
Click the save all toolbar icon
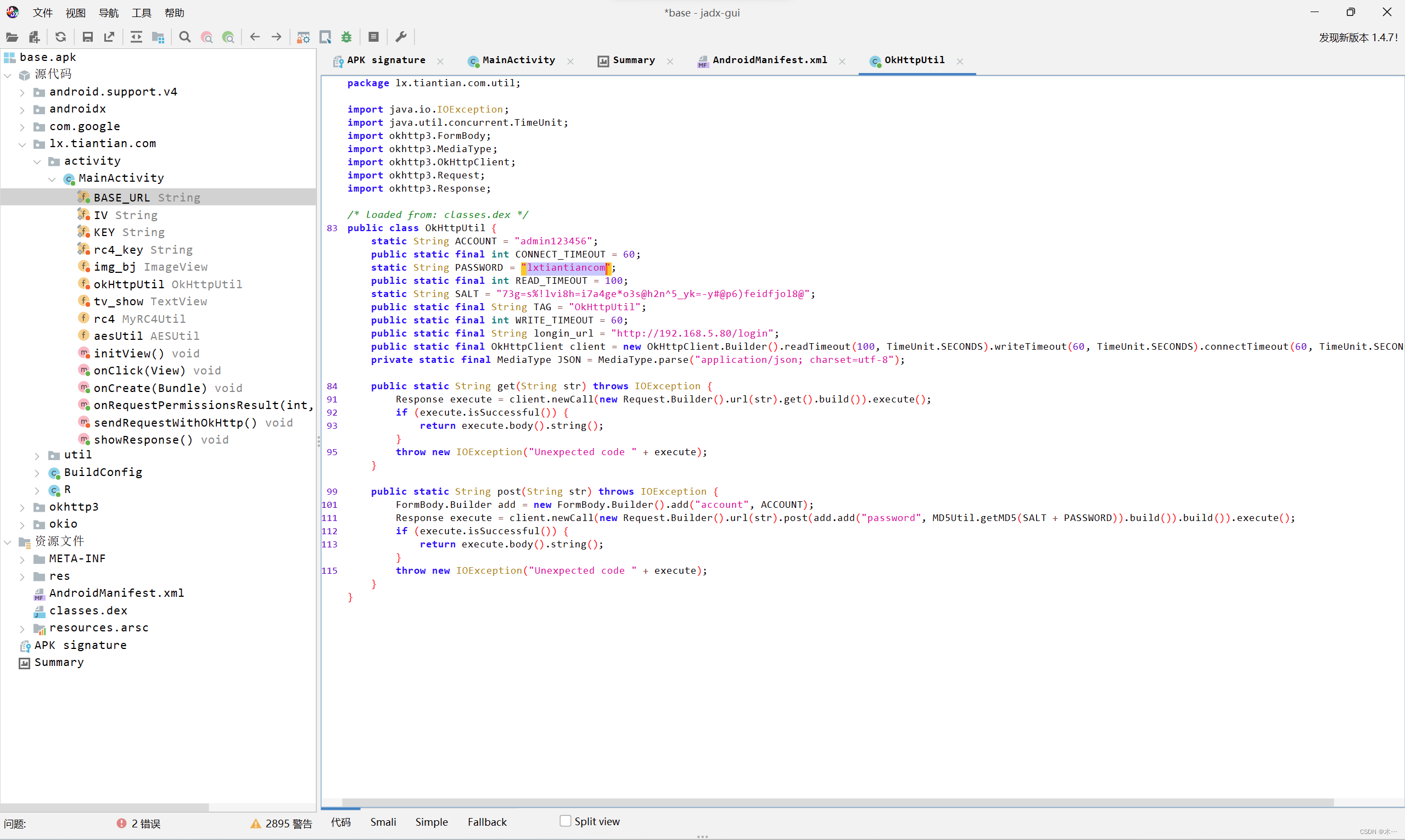pos(87,37)
